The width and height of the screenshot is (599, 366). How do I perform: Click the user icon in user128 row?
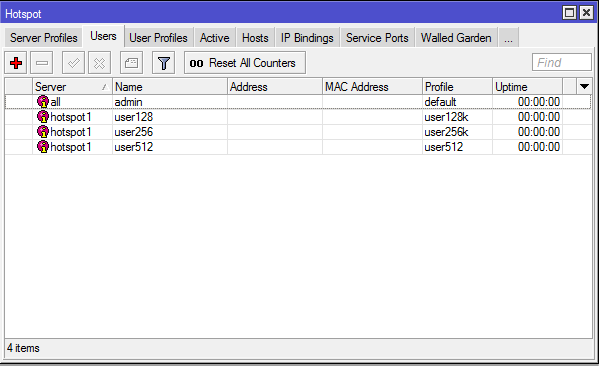[43, 117]
